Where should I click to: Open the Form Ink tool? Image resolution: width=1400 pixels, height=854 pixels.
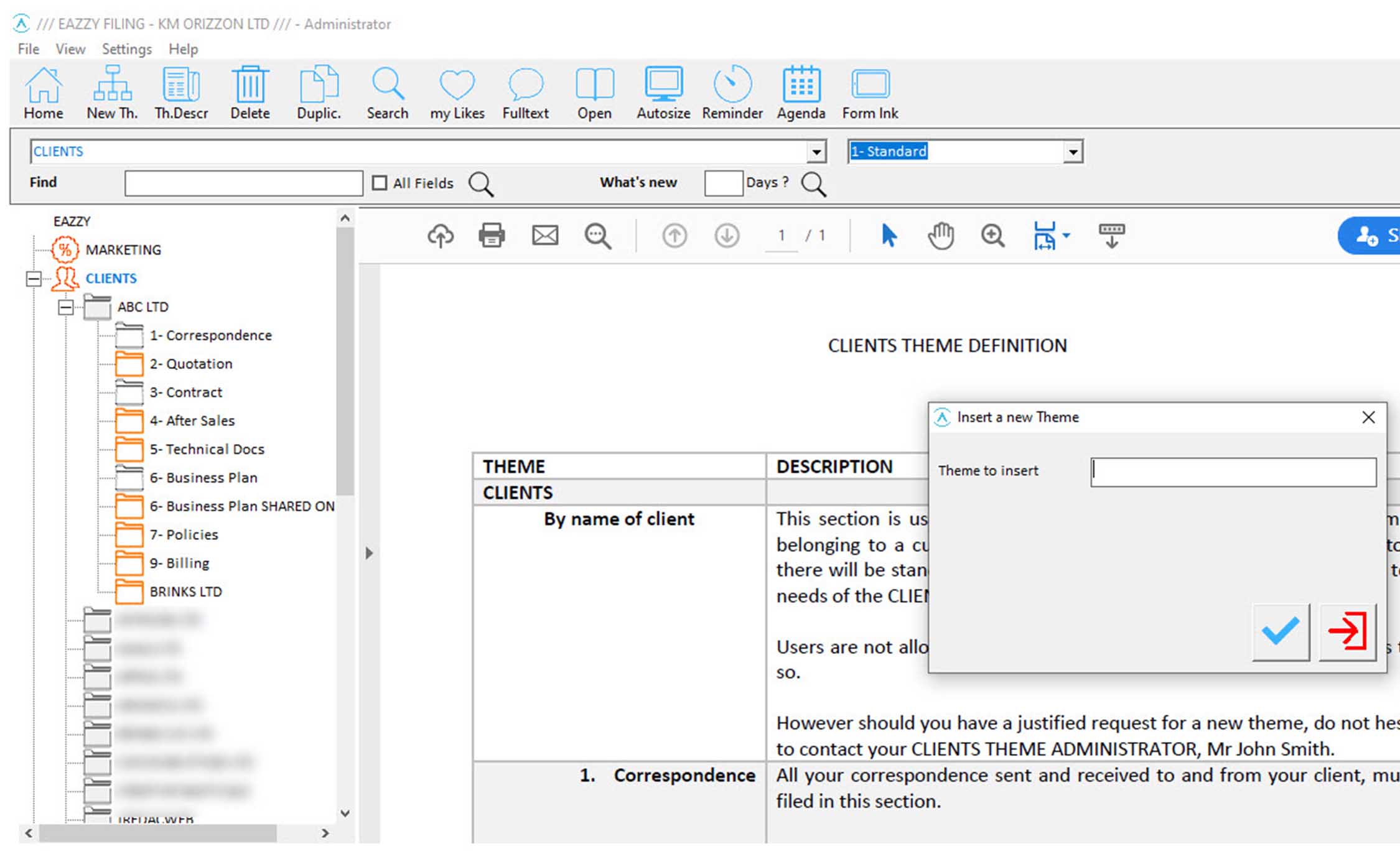coord(870,93)
